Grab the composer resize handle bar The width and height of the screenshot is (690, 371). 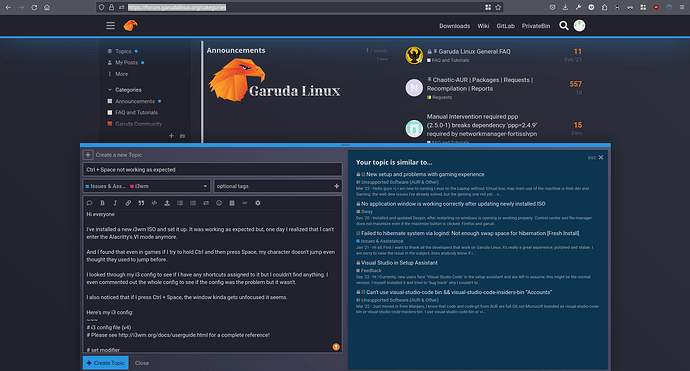pyautogui.click(x=345, y=145)
